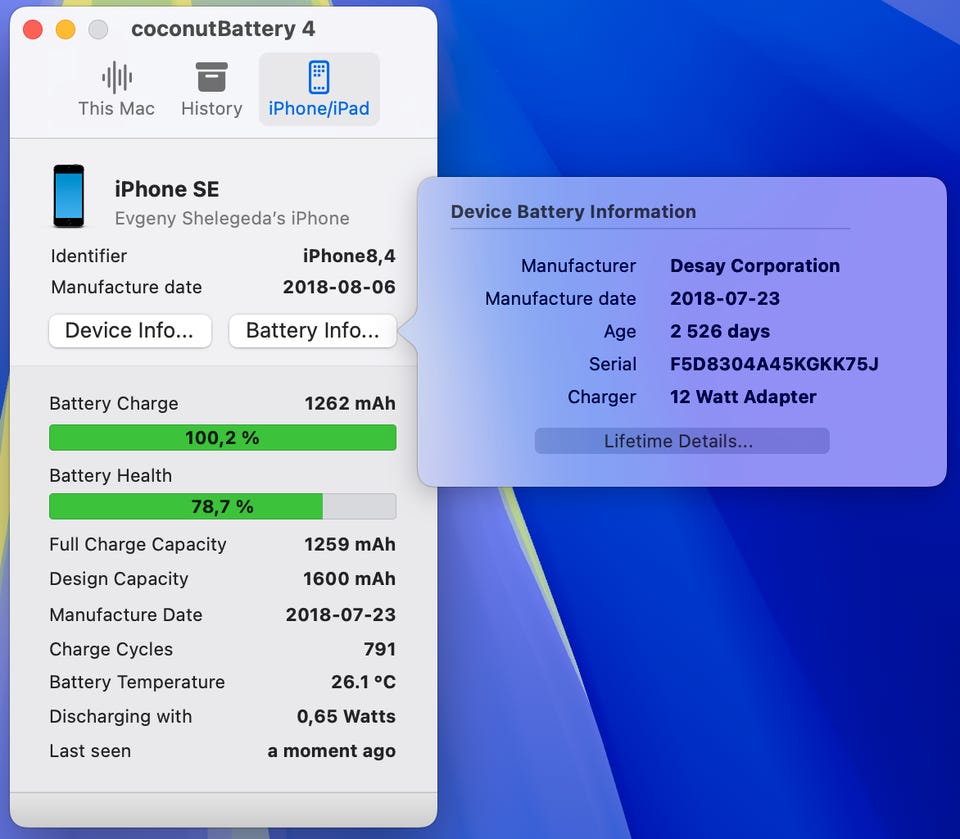The width and height of the screenshot is (960, 839).
Task: Click the gray zoom window button
Action: [98, 30]
